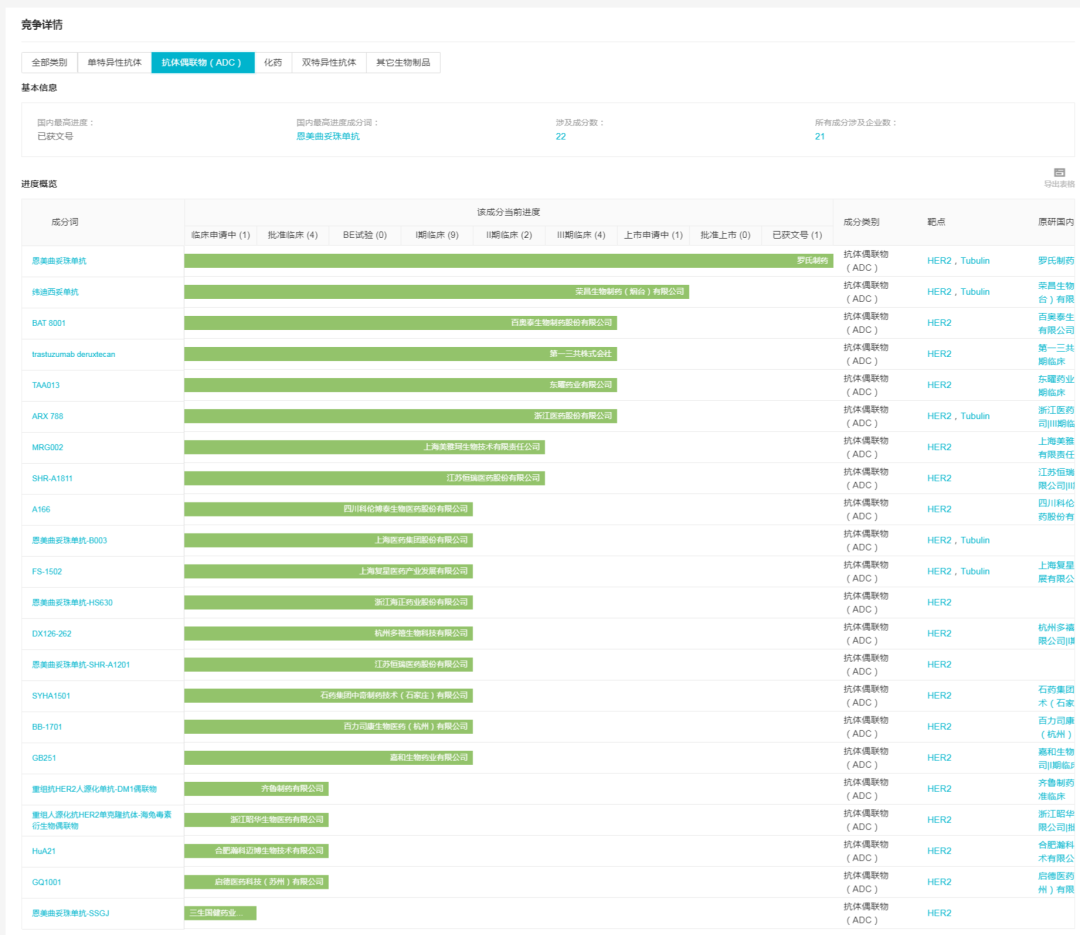Click the 石药集团中奇制药技术（石家庄）有限公司 bar
The width and height of the screenshot is (1080, 935).
click(329, 695)
